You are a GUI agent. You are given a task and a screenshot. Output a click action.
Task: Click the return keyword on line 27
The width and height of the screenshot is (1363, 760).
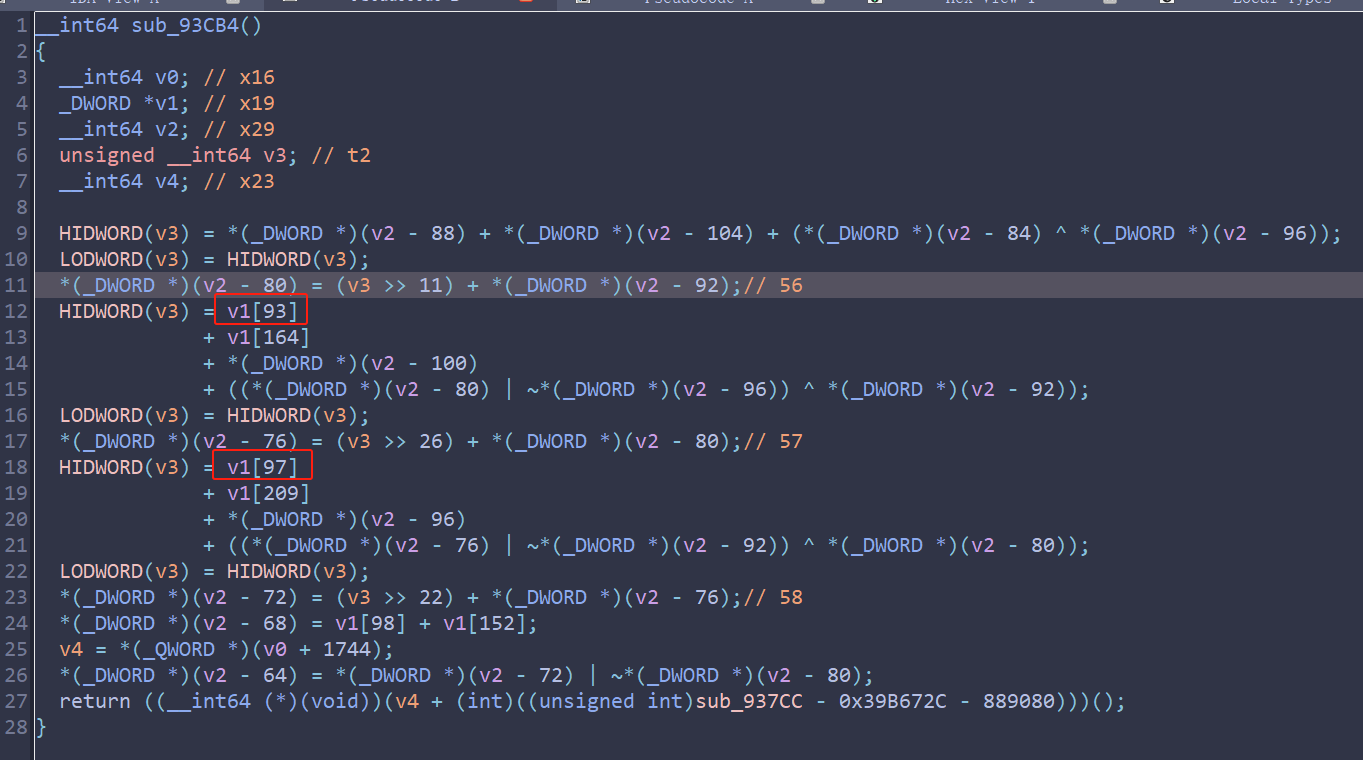[x=94, y=701]
